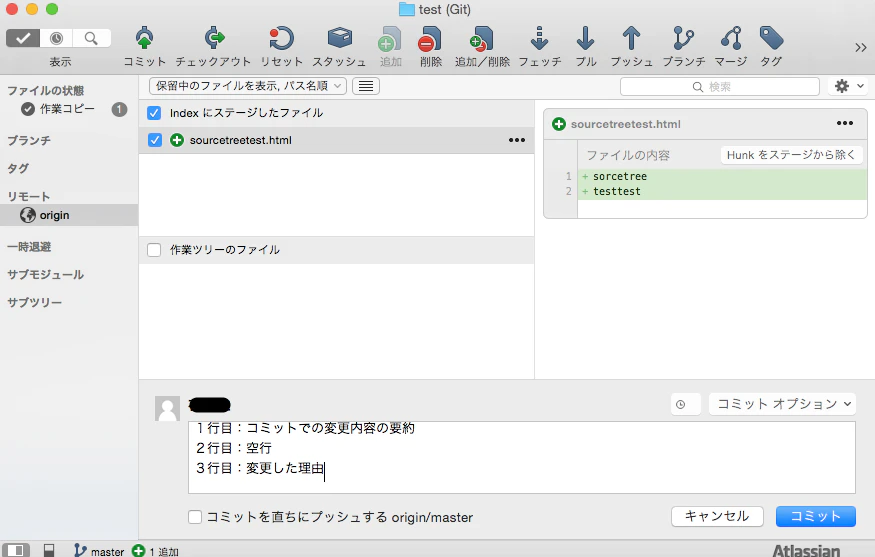
Task: Click the master branch indicator in status bar
Action: tap(99, 551)
